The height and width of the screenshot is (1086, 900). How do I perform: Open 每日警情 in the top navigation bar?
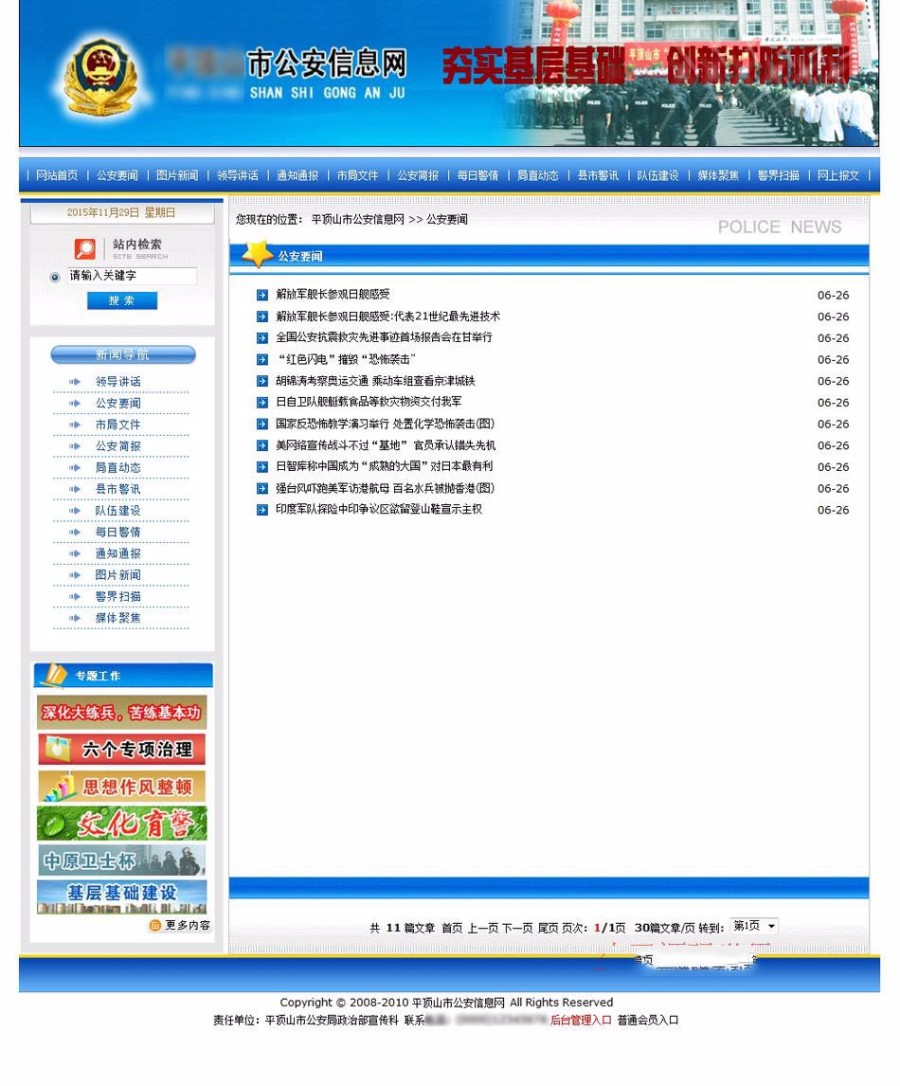[x=477, y=175]
